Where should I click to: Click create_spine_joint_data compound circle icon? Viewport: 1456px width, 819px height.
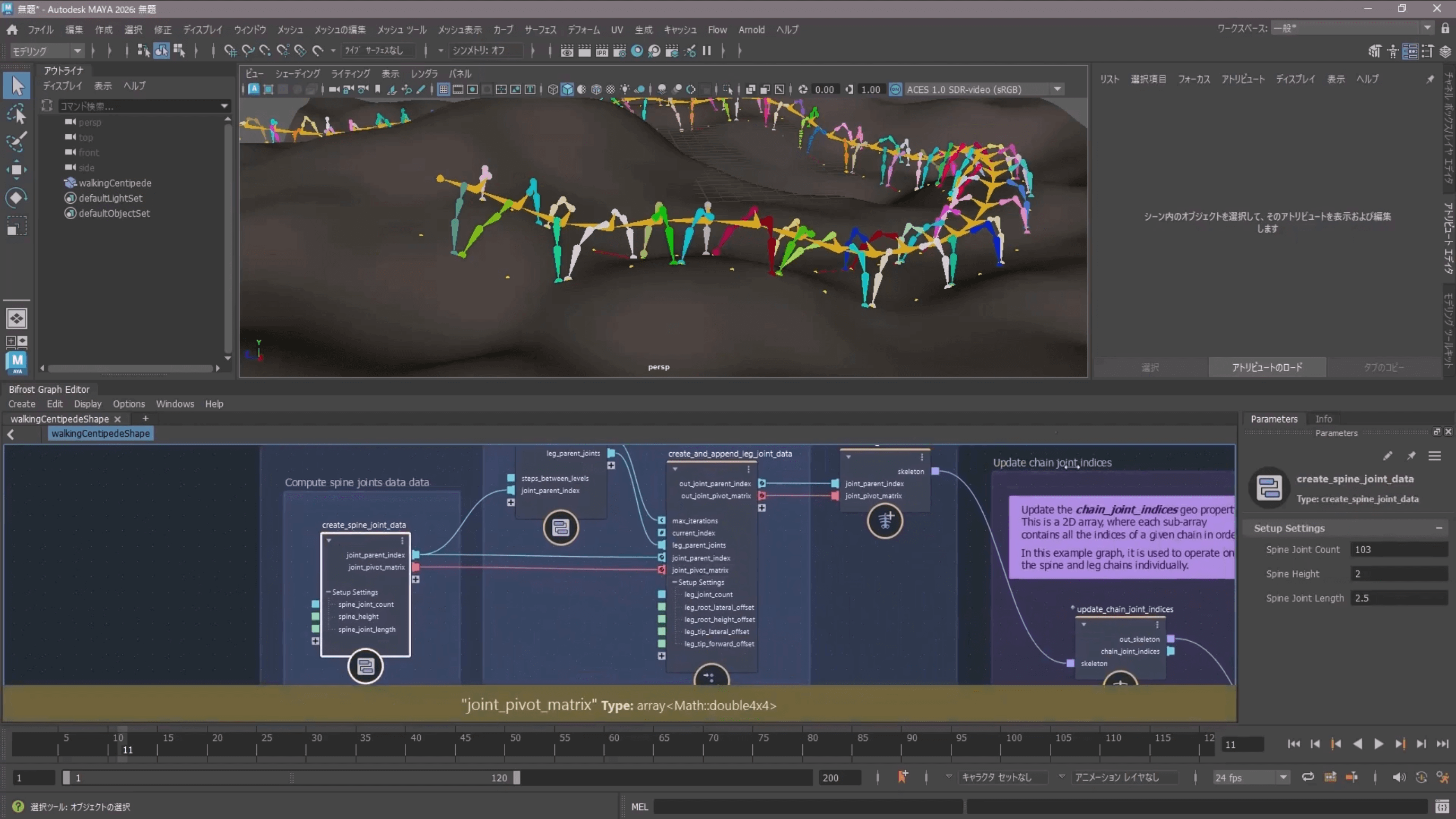[365, 666]
